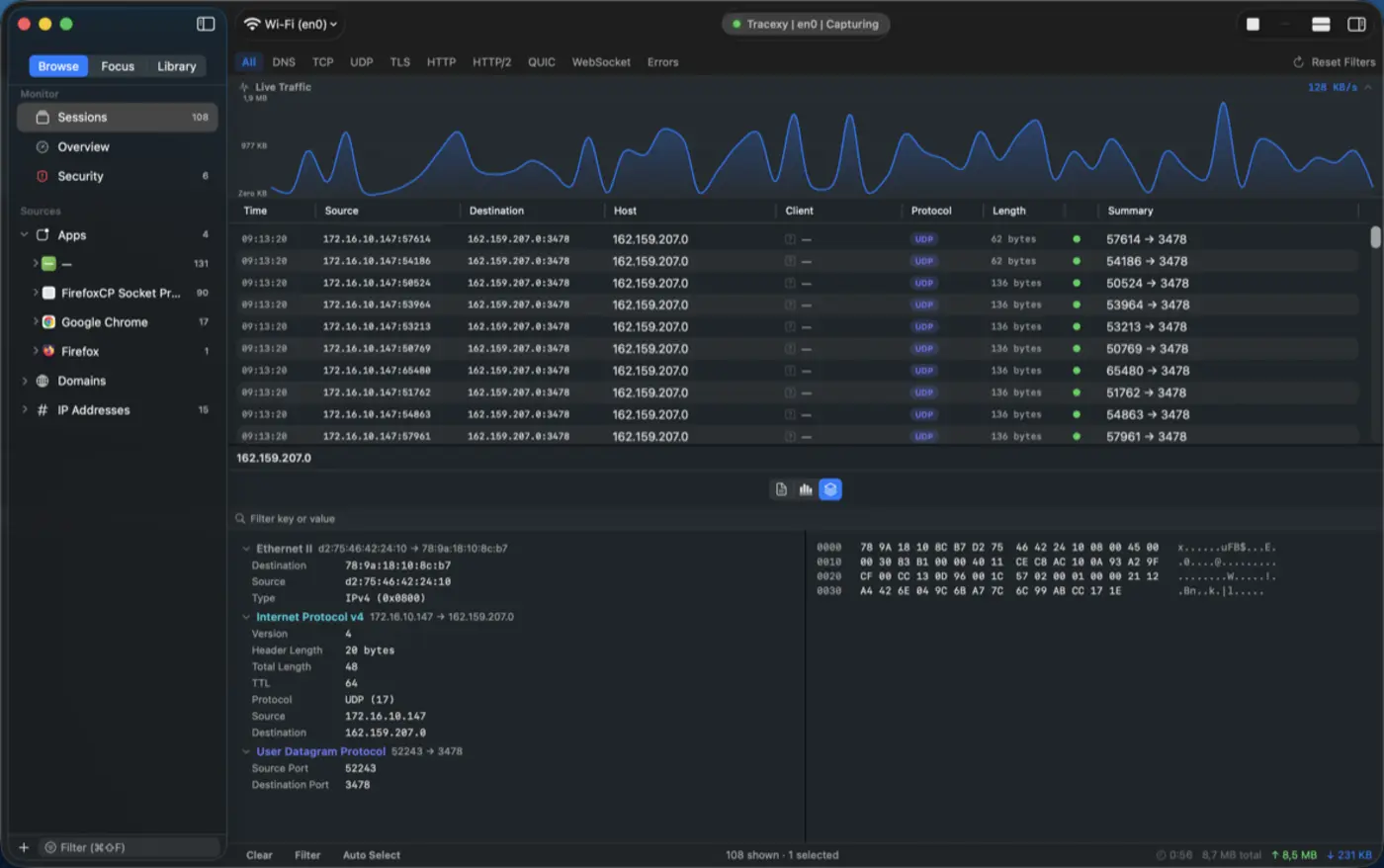Viewport: 1384px width, 868px height.
Task: Click the green unnamed app icon
Action: click(48, 264)
